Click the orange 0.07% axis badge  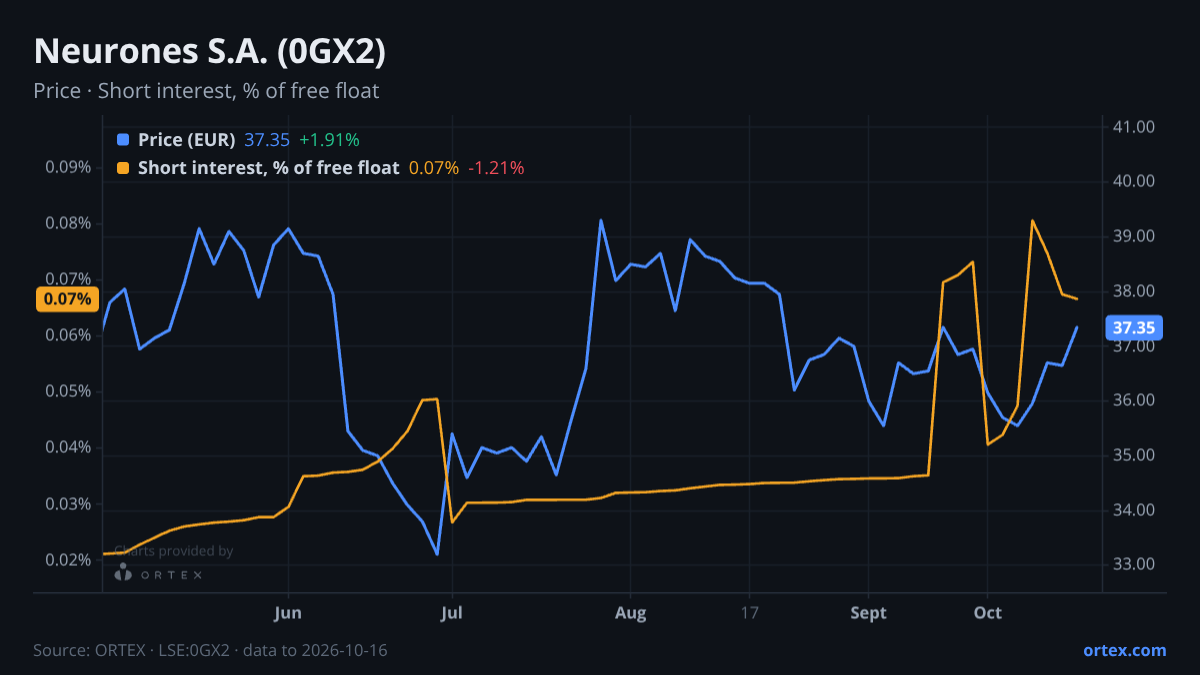67,298
